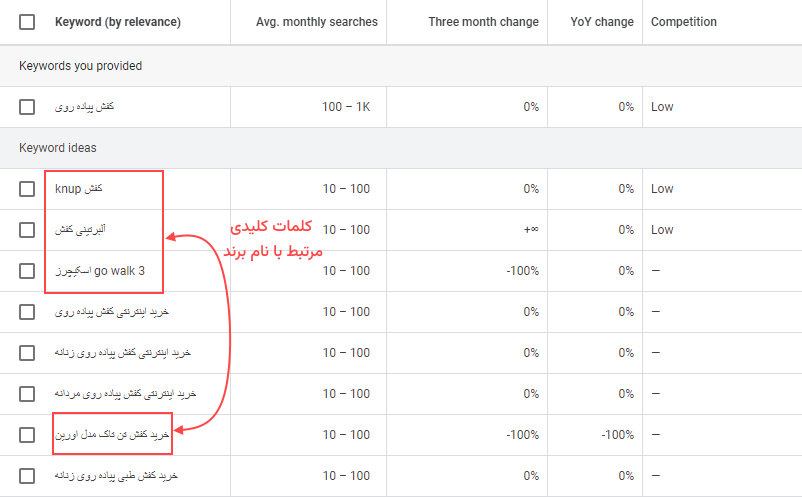Sort by Avg. monthly searches column header

317,22
